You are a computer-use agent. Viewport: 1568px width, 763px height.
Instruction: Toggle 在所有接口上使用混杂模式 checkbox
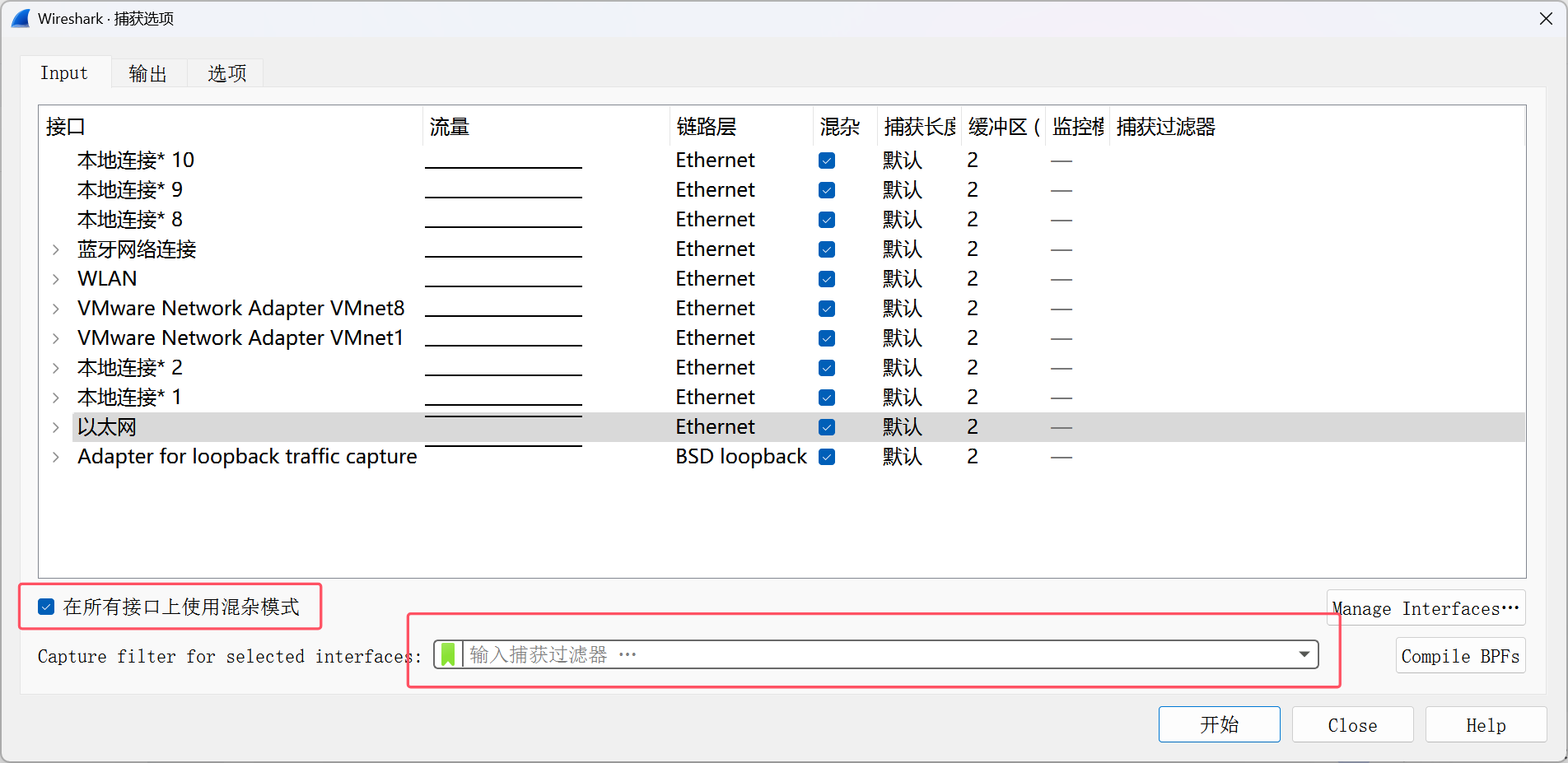(46, 607)
